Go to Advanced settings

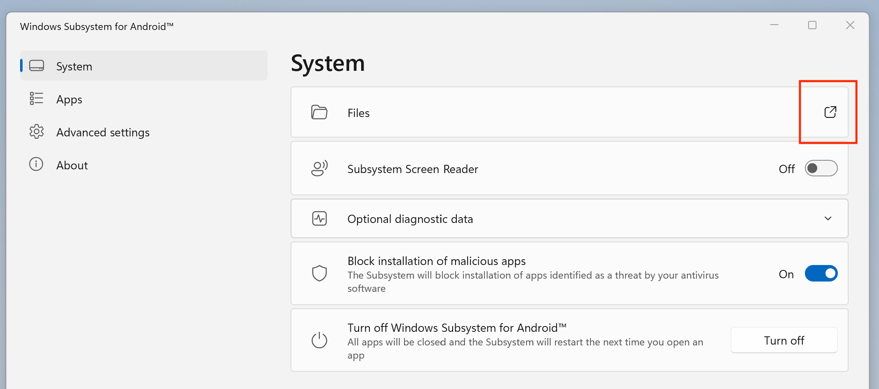tap(144, 132)
